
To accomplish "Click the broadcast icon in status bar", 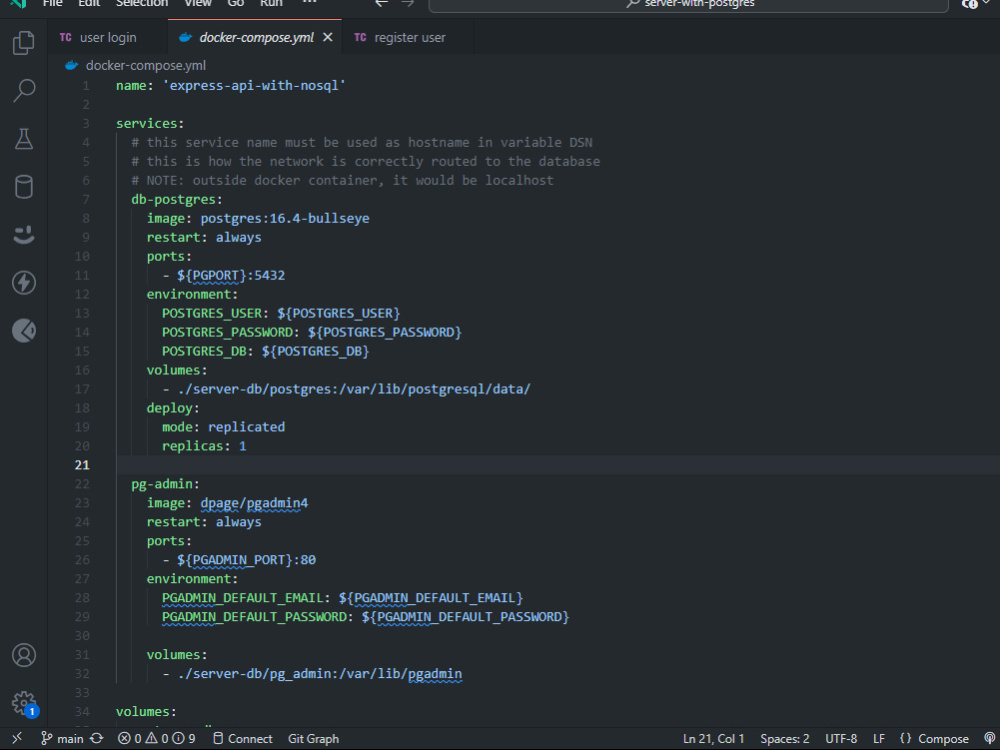I will pos(990,739).
